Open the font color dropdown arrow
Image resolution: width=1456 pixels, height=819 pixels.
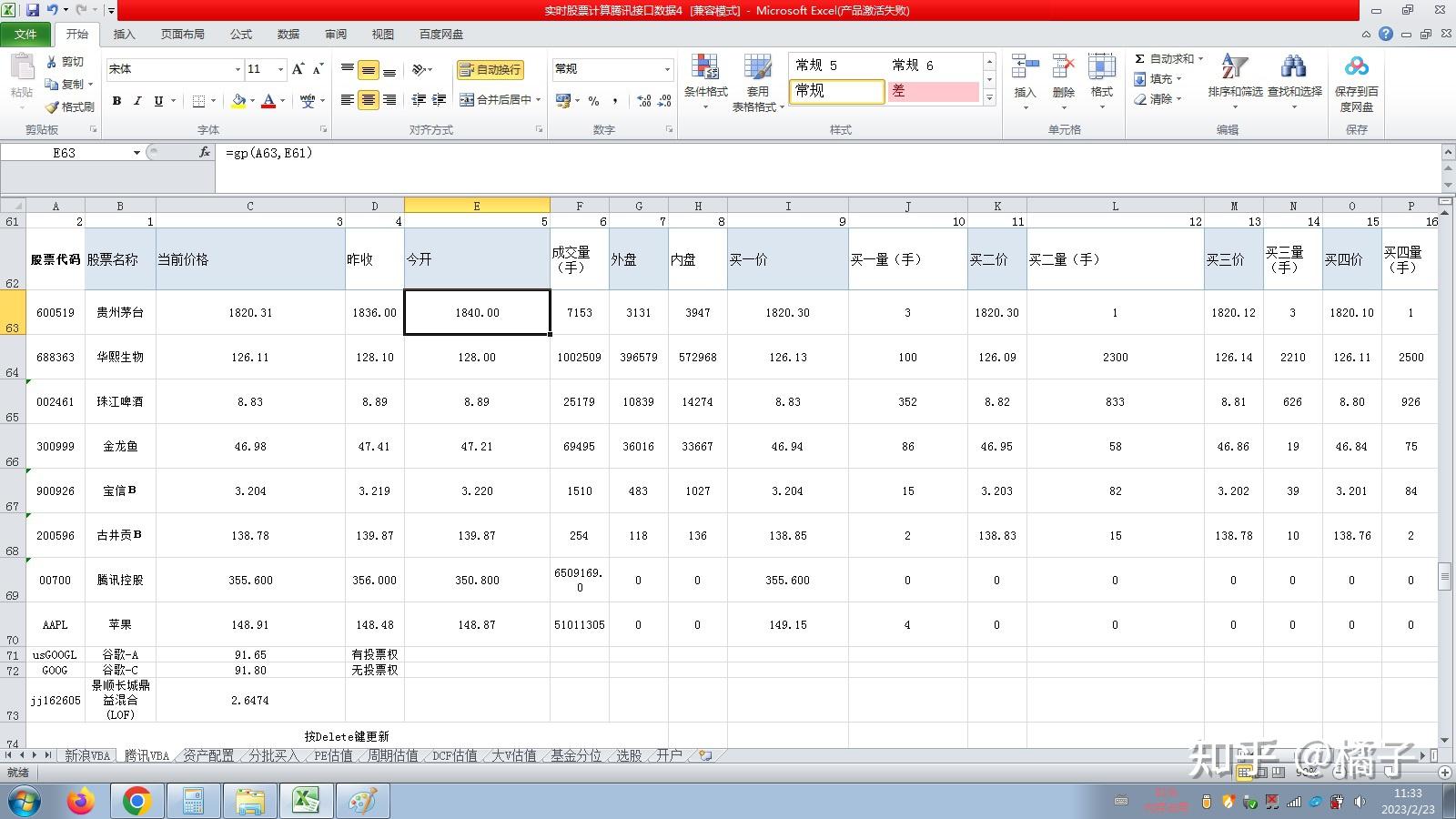coord(282,101)
